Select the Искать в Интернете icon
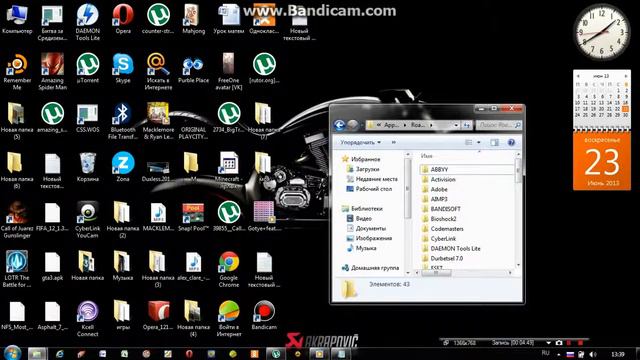The width and height of the screenshot is (640, 360). tap(158, 72)
